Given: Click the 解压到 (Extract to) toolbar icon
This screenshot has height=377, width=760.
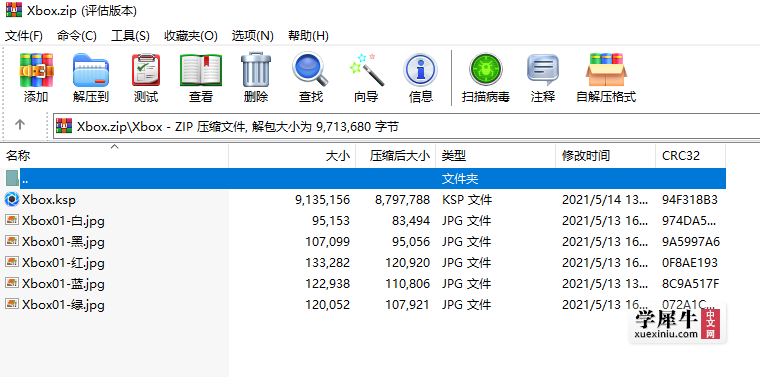Looking at the screenshot, I should [x=91, y=70].
